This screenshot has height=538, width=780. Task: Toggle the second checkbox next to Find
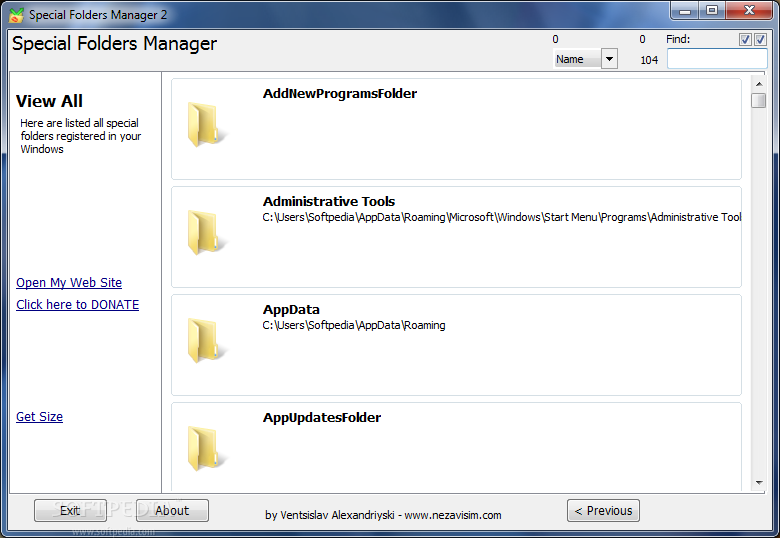click(760, 40)
